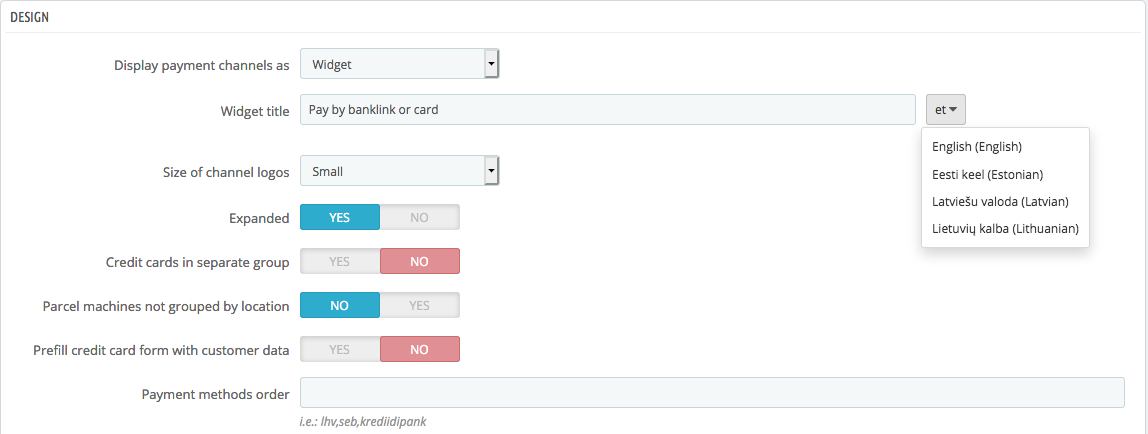The width and height of the screenshot is (1148, 434).
Task: Click the Size of channel logos arrow
Action: tap(491, 171)
